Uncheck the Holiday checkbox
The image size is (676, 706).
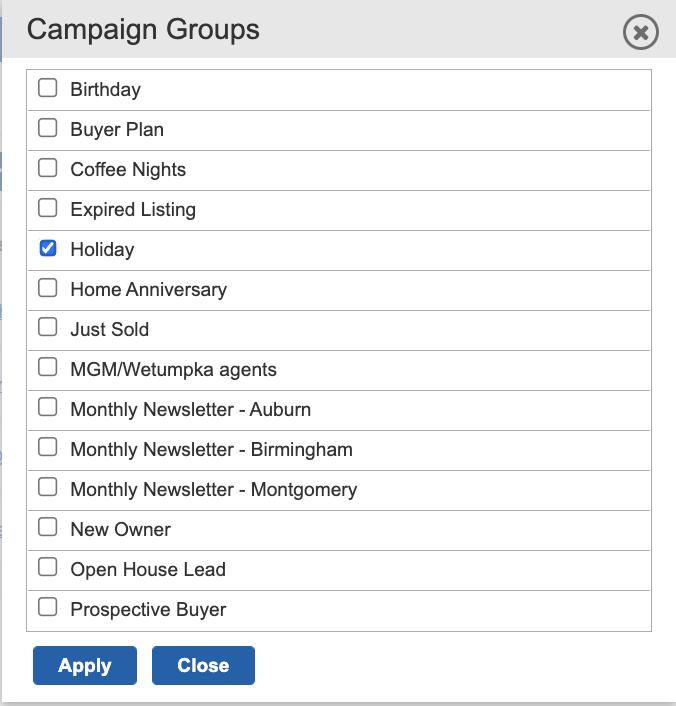[47, 248]
